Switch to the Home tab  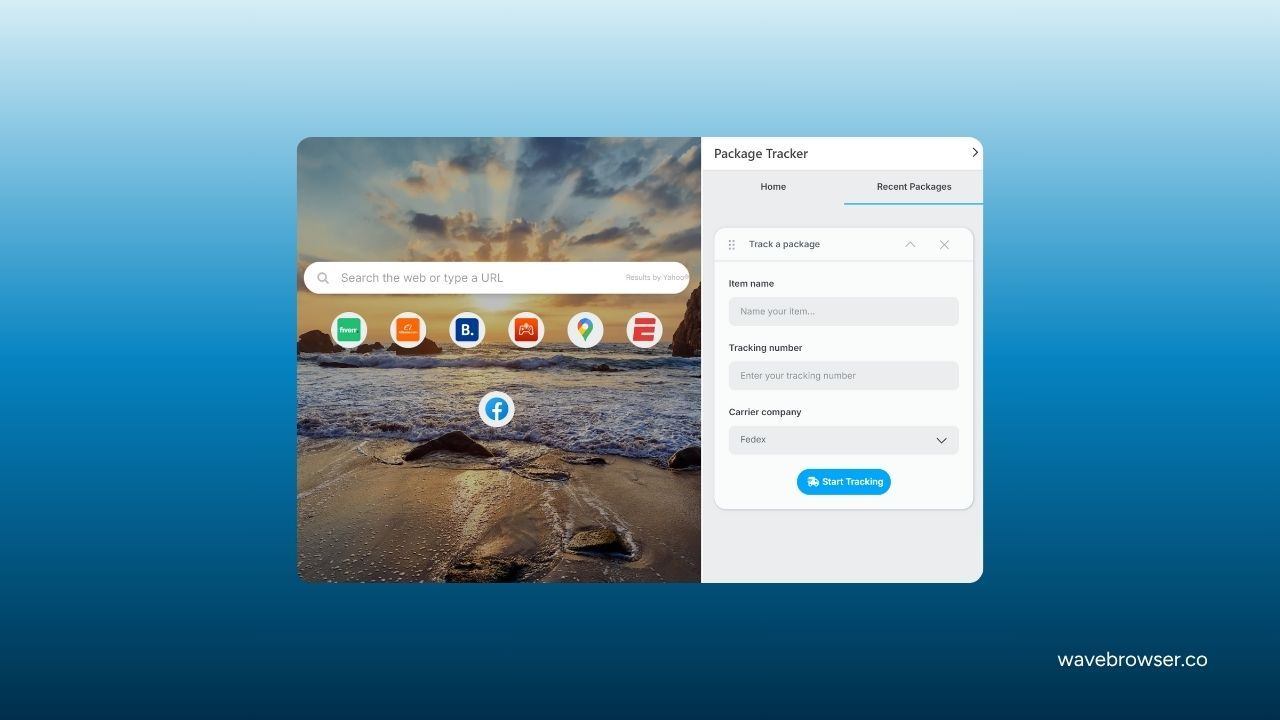(773, 187)
